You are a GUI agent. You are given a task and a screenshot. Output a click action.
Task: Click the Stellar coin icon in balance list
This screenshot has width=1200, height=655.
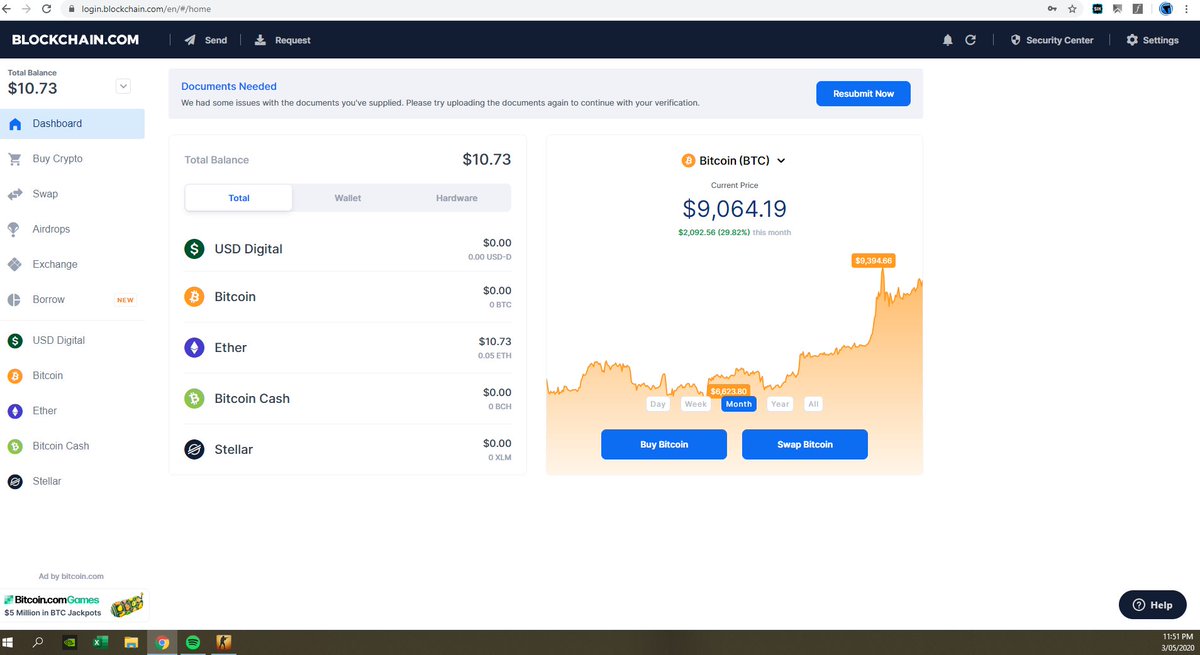coord(194,449)
